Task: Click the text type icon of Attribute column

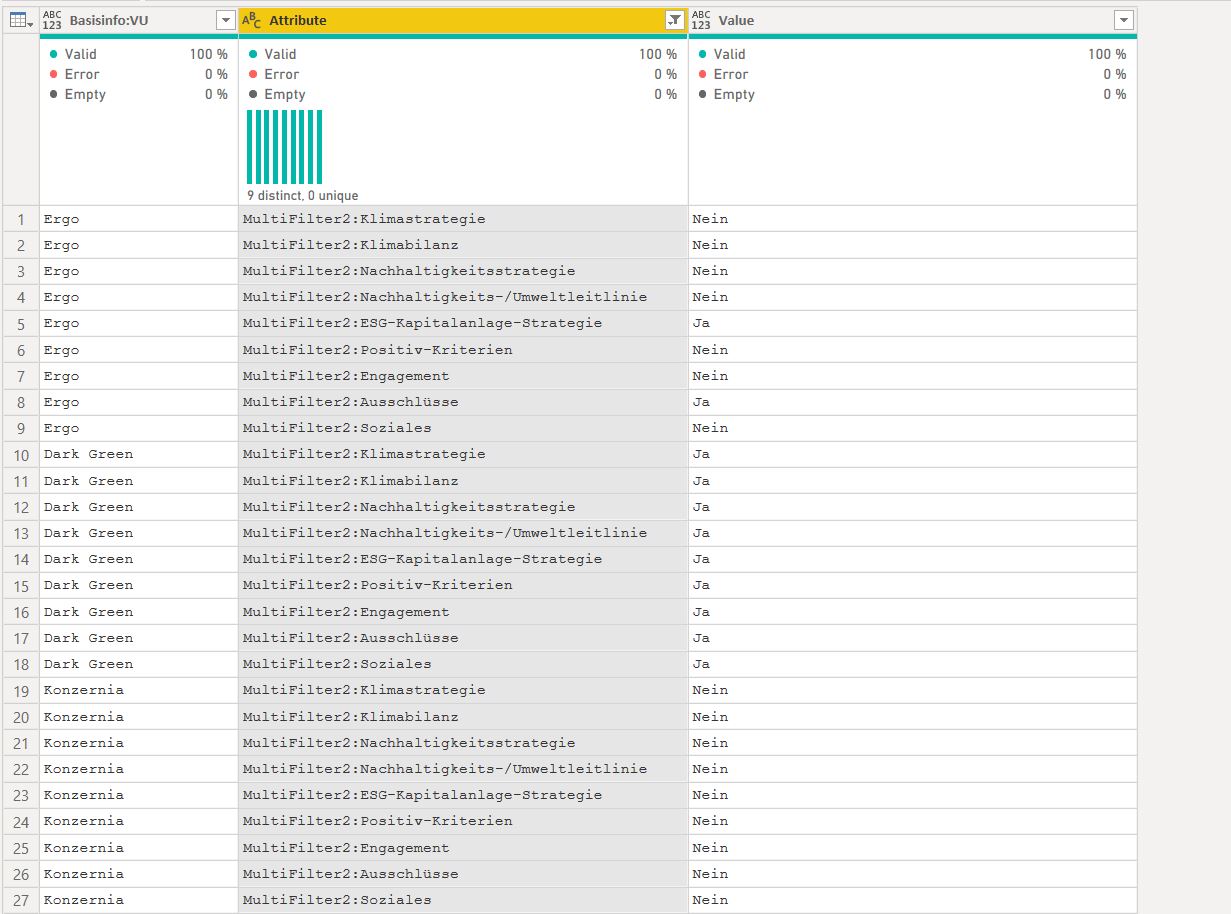Action: (251, 20)
